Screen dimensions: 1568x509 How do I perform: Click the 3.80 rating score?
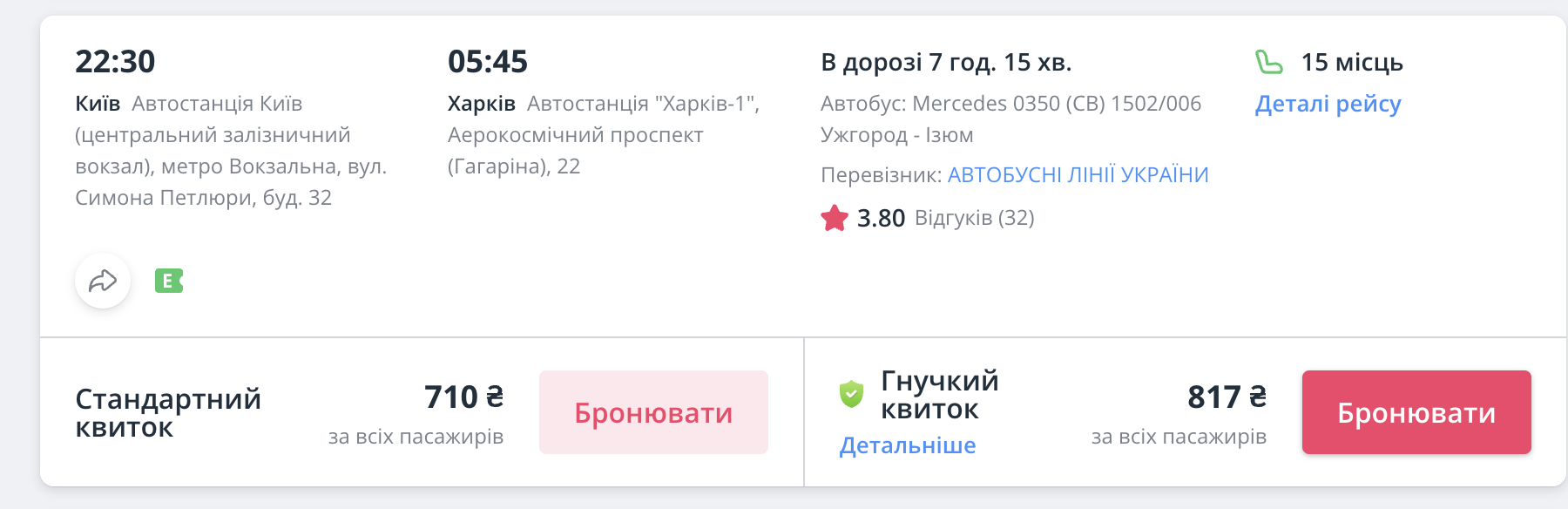[881, 218]
